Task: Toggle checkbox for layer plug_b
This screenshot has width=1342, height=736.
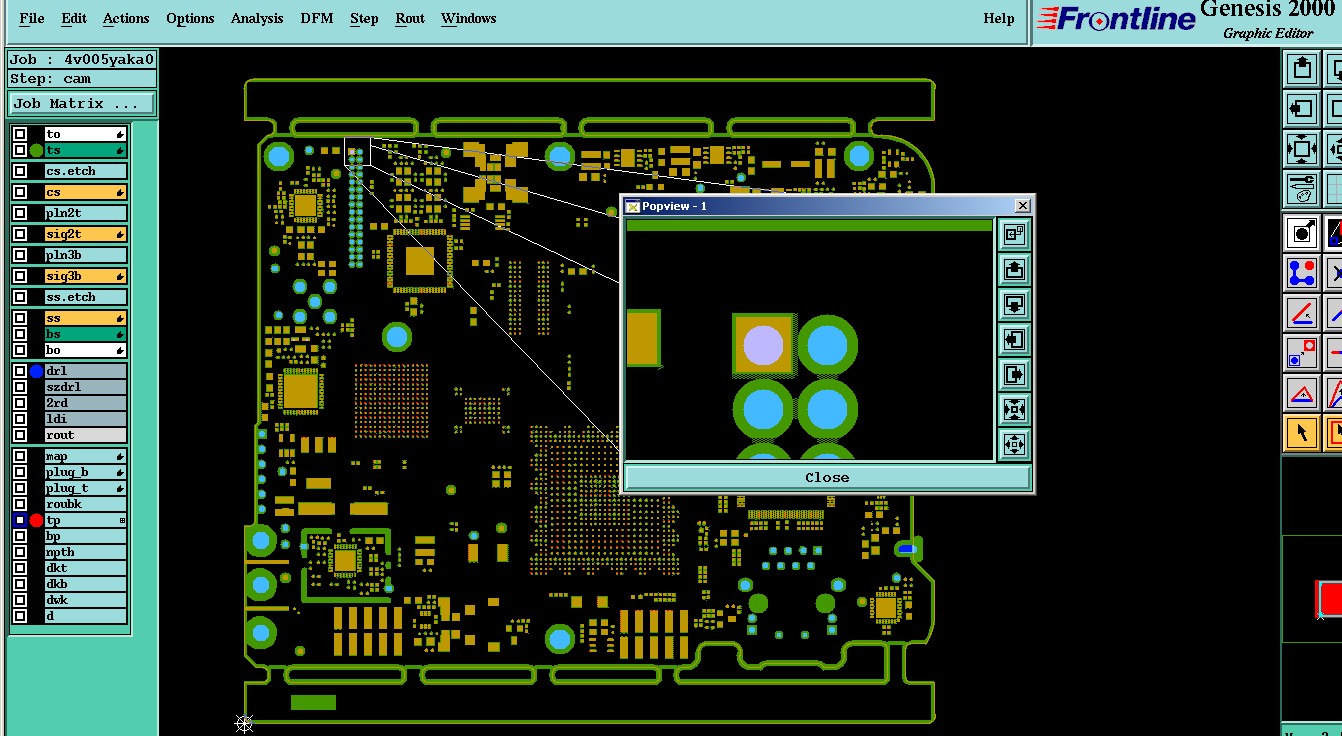Action: (20, 472)
